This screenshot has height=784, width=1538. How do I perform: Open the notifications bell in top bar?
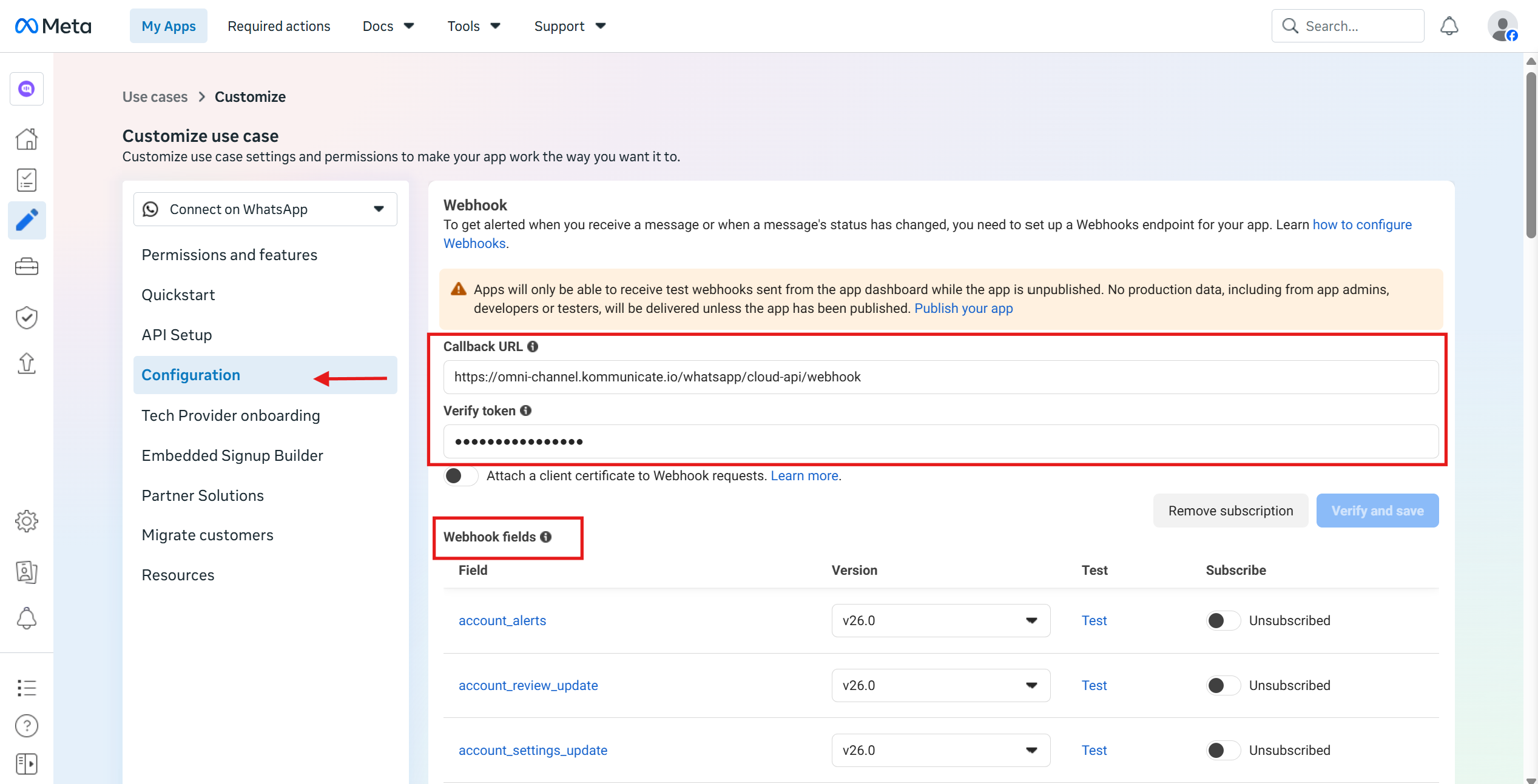coord(1449,26)
